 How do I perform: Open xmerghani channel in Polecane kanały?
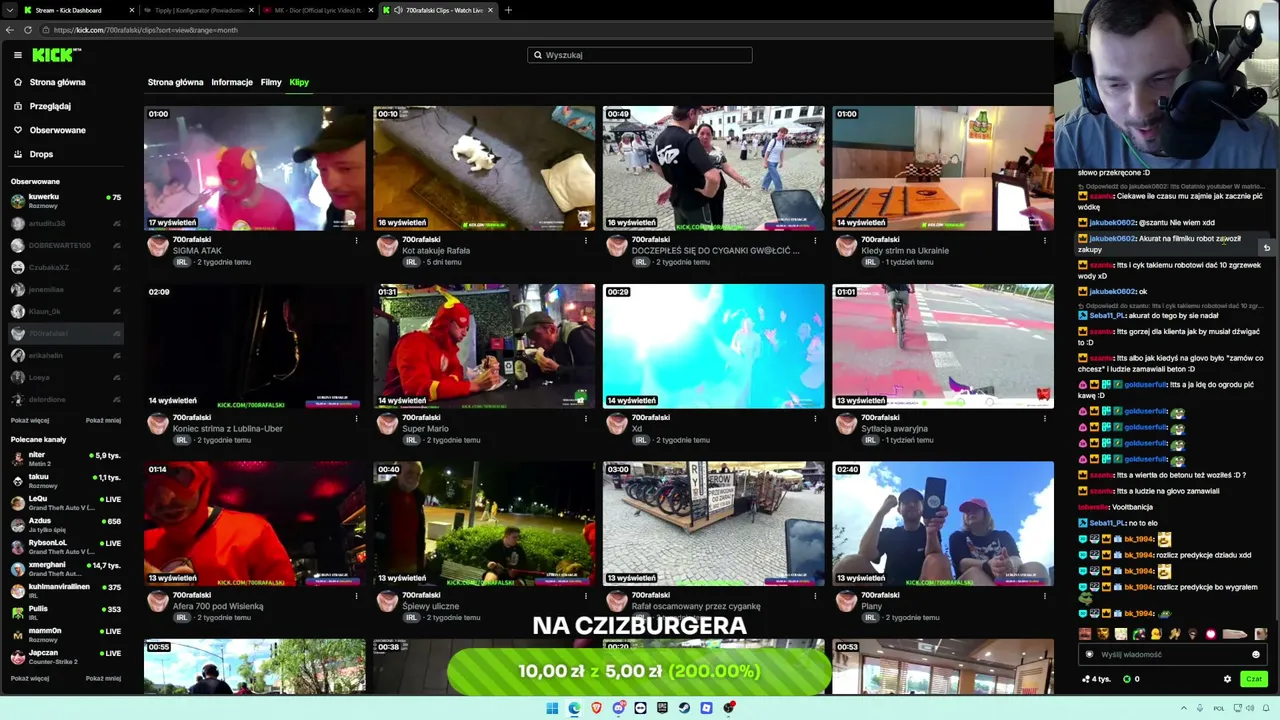pos(66,569)
